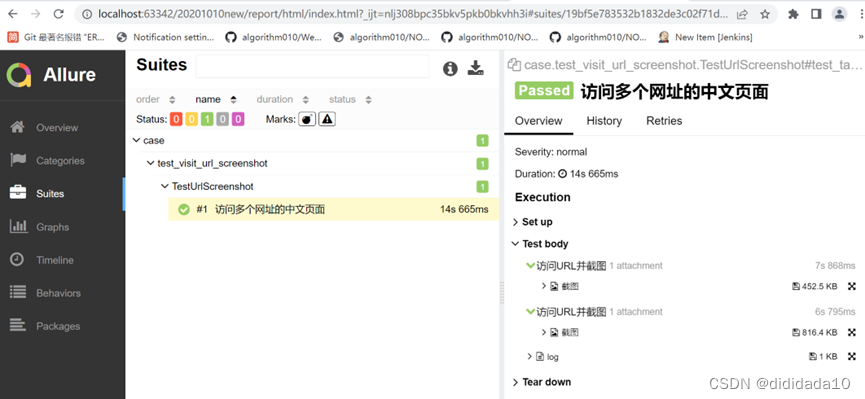
Task: Collapse the first 访问URL并截图 step
Action: [x=531, y=266]
